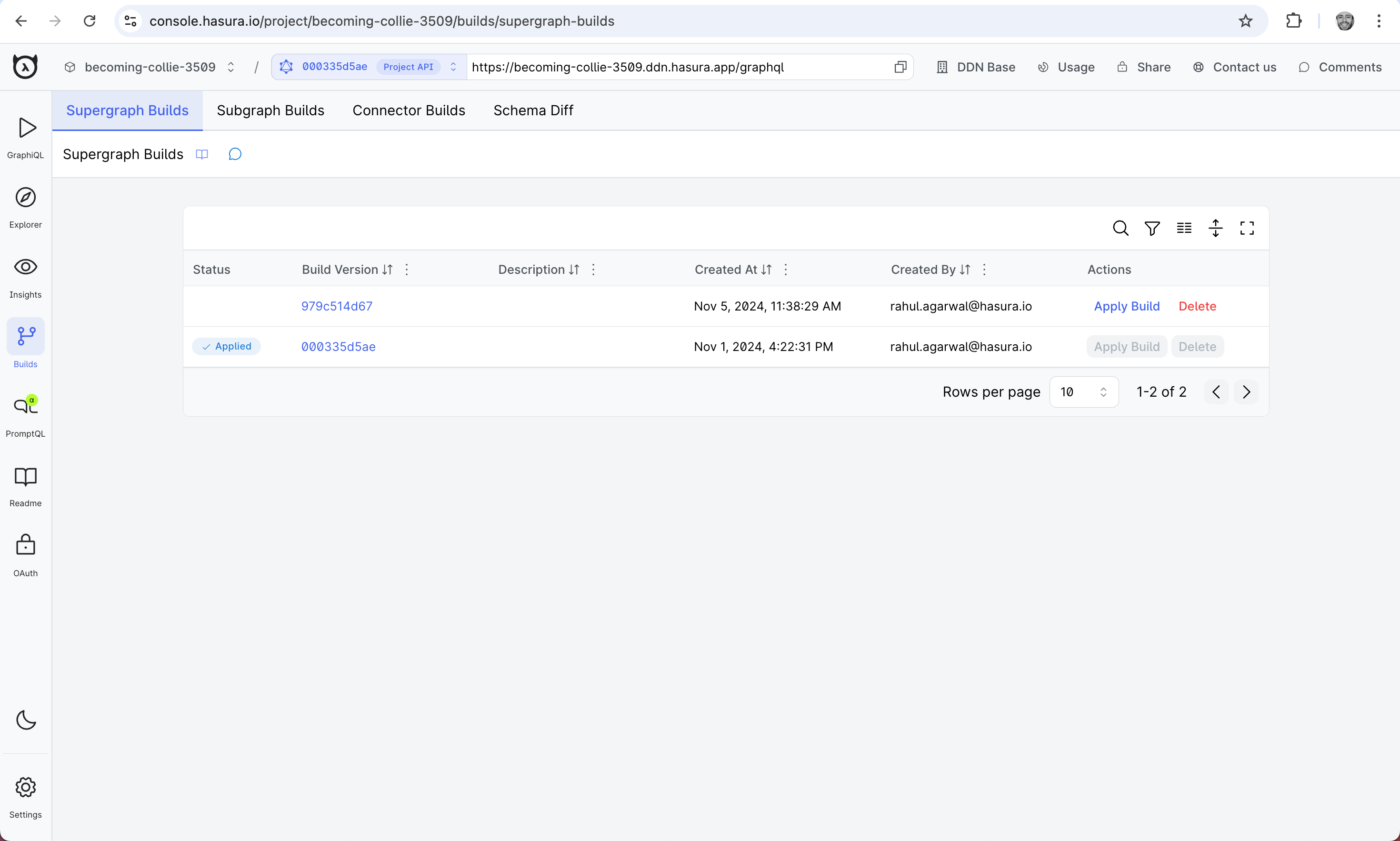Open the Rows per page dropdown
The image size is (1400, 841).
(x=1083, y=392)
